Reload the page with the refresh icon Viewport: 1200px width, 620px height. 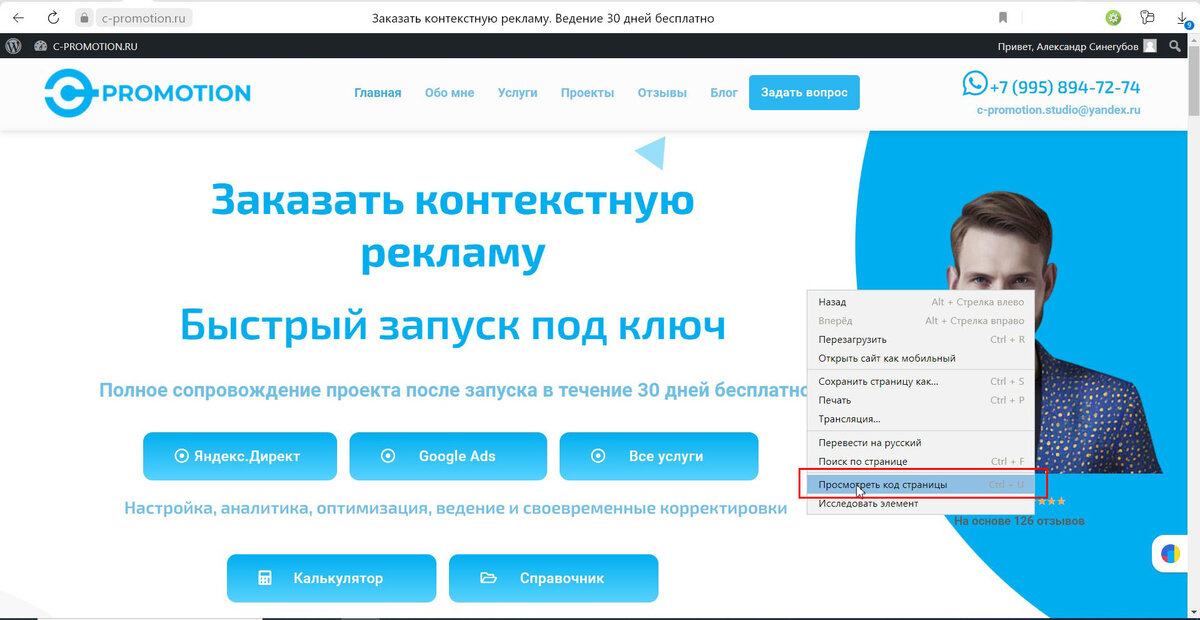click(53, 18)
